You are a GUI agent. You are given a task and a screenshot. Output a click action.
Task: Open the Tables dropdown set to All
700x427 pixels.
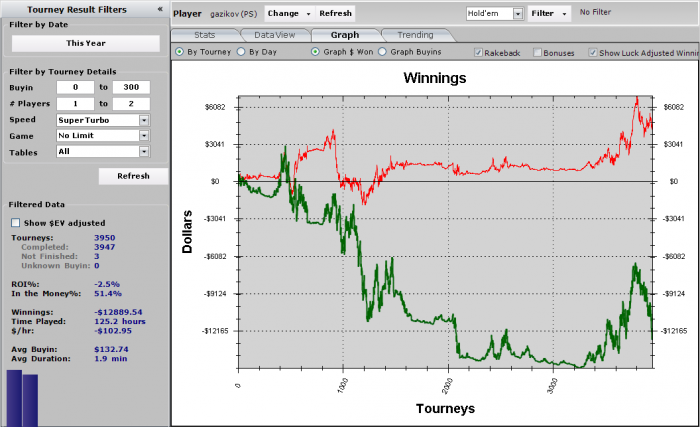click(103, 152)
